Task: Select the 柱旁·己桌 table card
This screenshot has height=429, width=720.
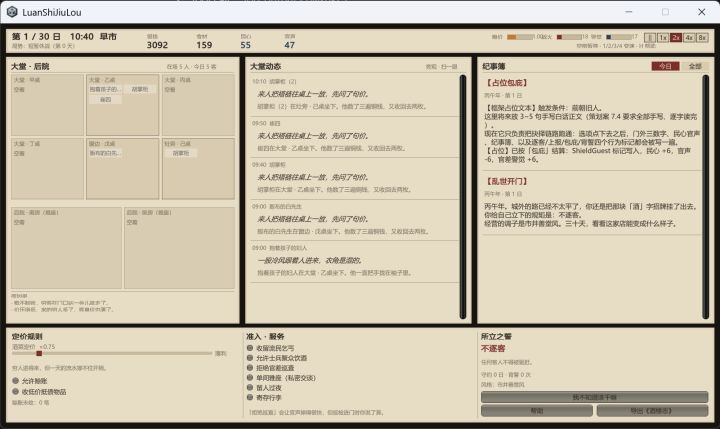Action: tap(198, 169)
